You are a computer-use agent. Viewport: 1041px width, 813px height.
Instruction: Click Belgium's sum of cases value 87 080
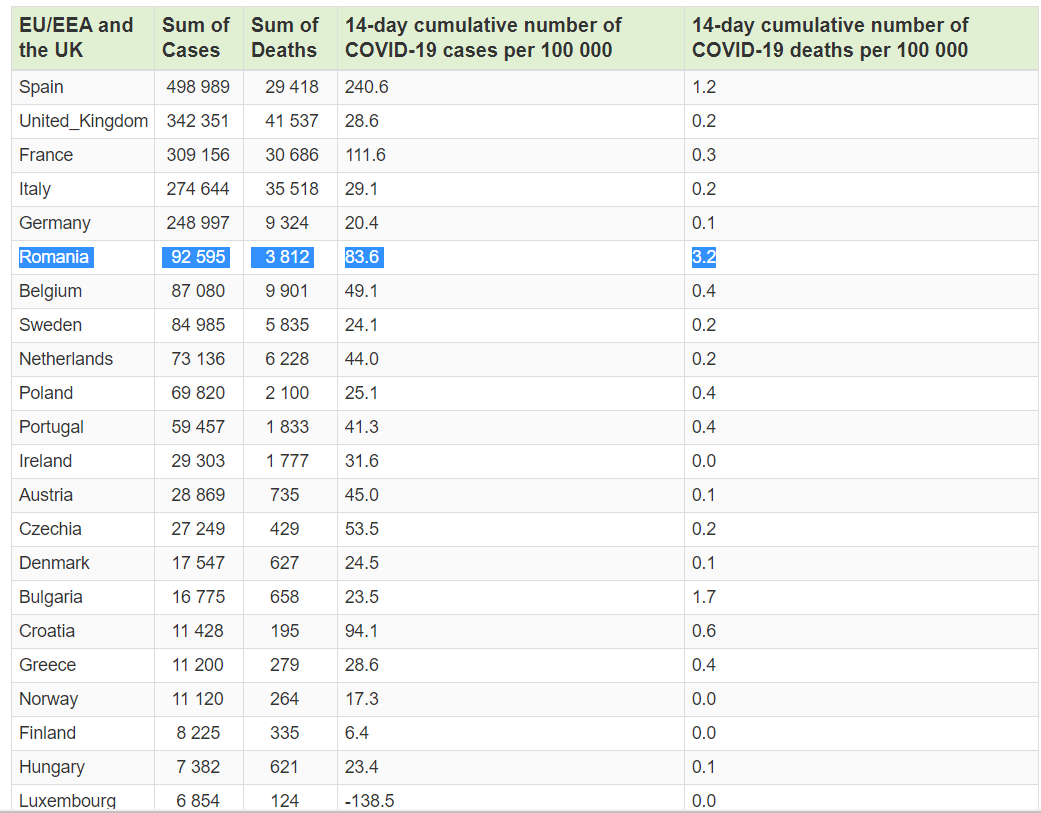coord(198,291)
